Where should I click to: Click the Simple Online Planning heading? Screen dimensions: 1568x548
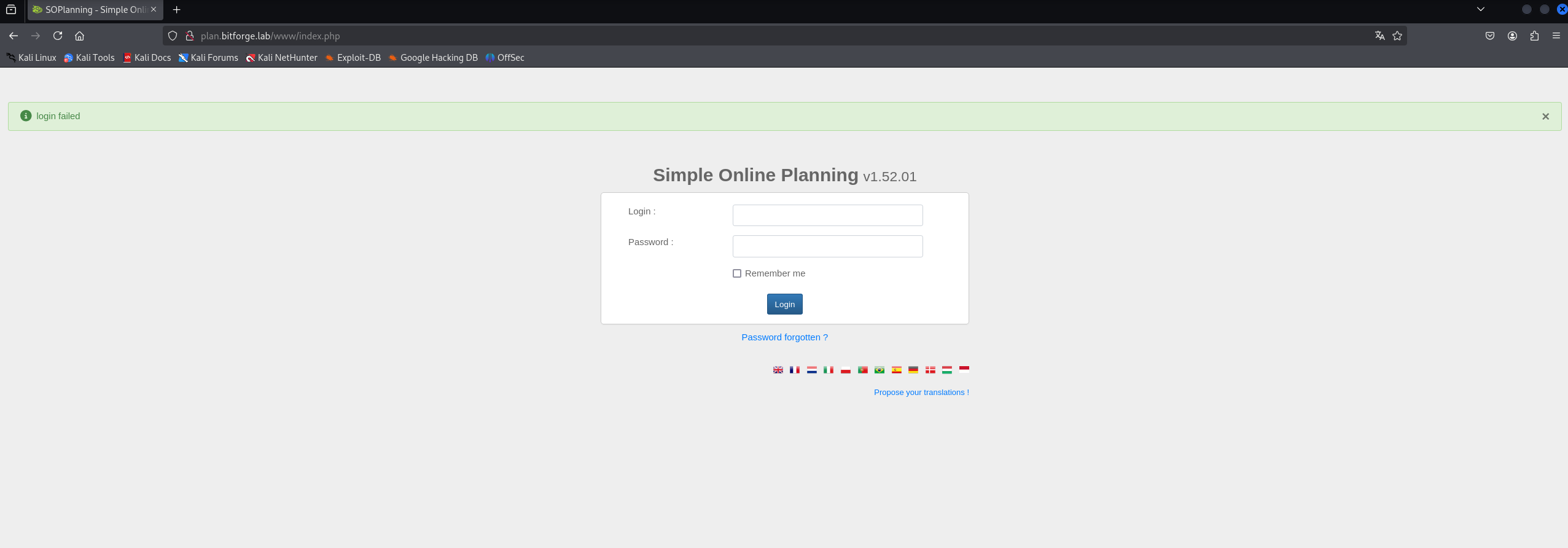(x=755, y=175)
